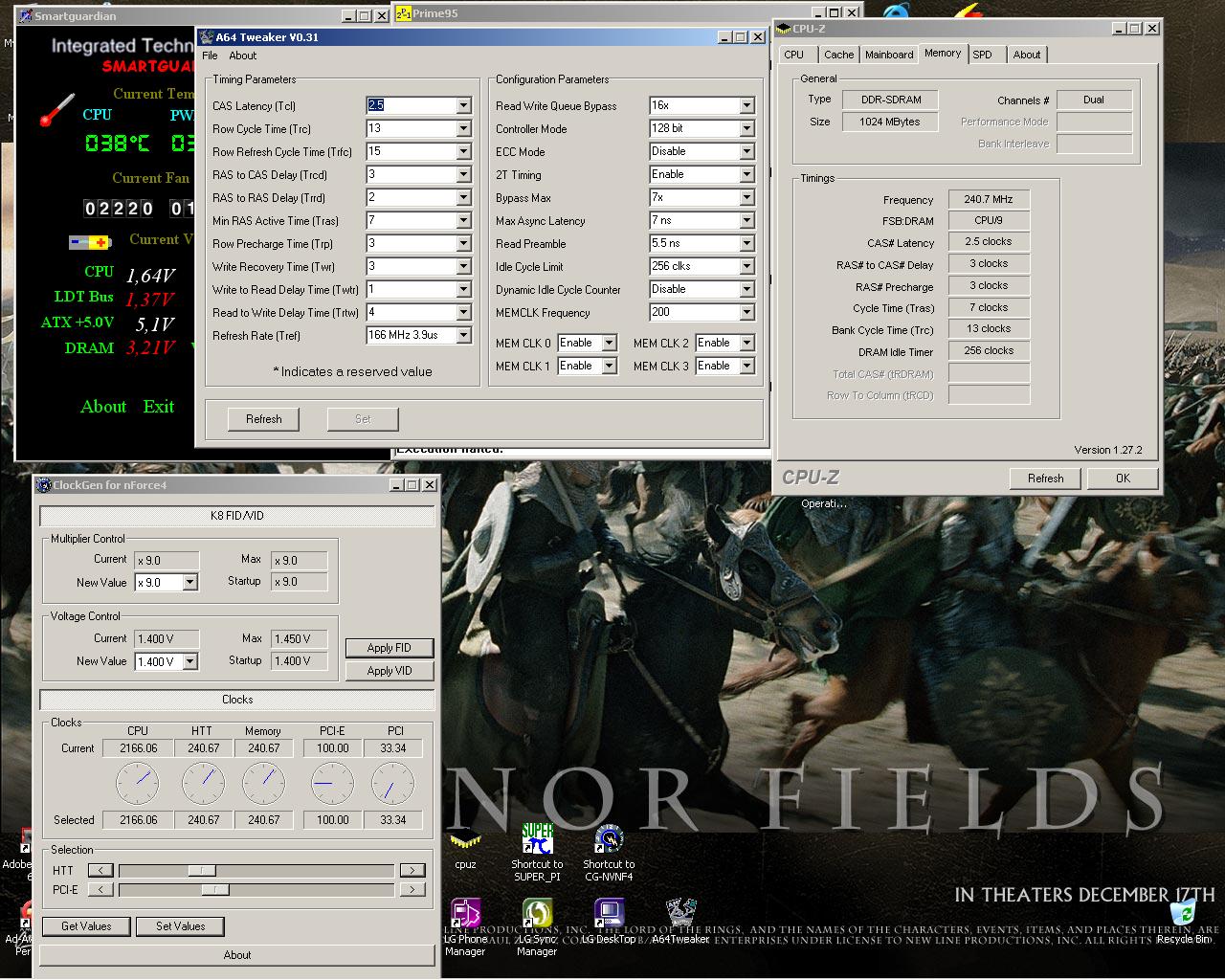Image resolution: width=1225 pixels, height=980 pixels.
Task: Open the MEM CLK 0 Enable dropdown
Action: click(x=609, y=343)
